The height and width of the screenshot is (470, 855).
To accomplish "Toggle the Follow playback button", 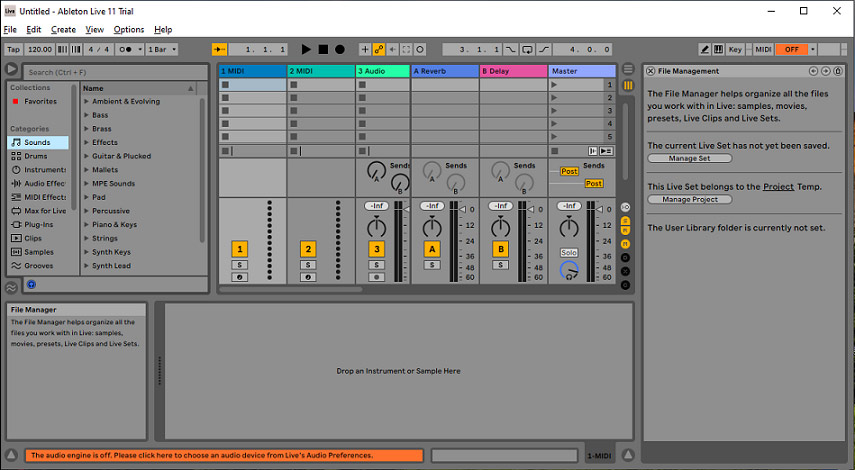I will tap(219, 49).
